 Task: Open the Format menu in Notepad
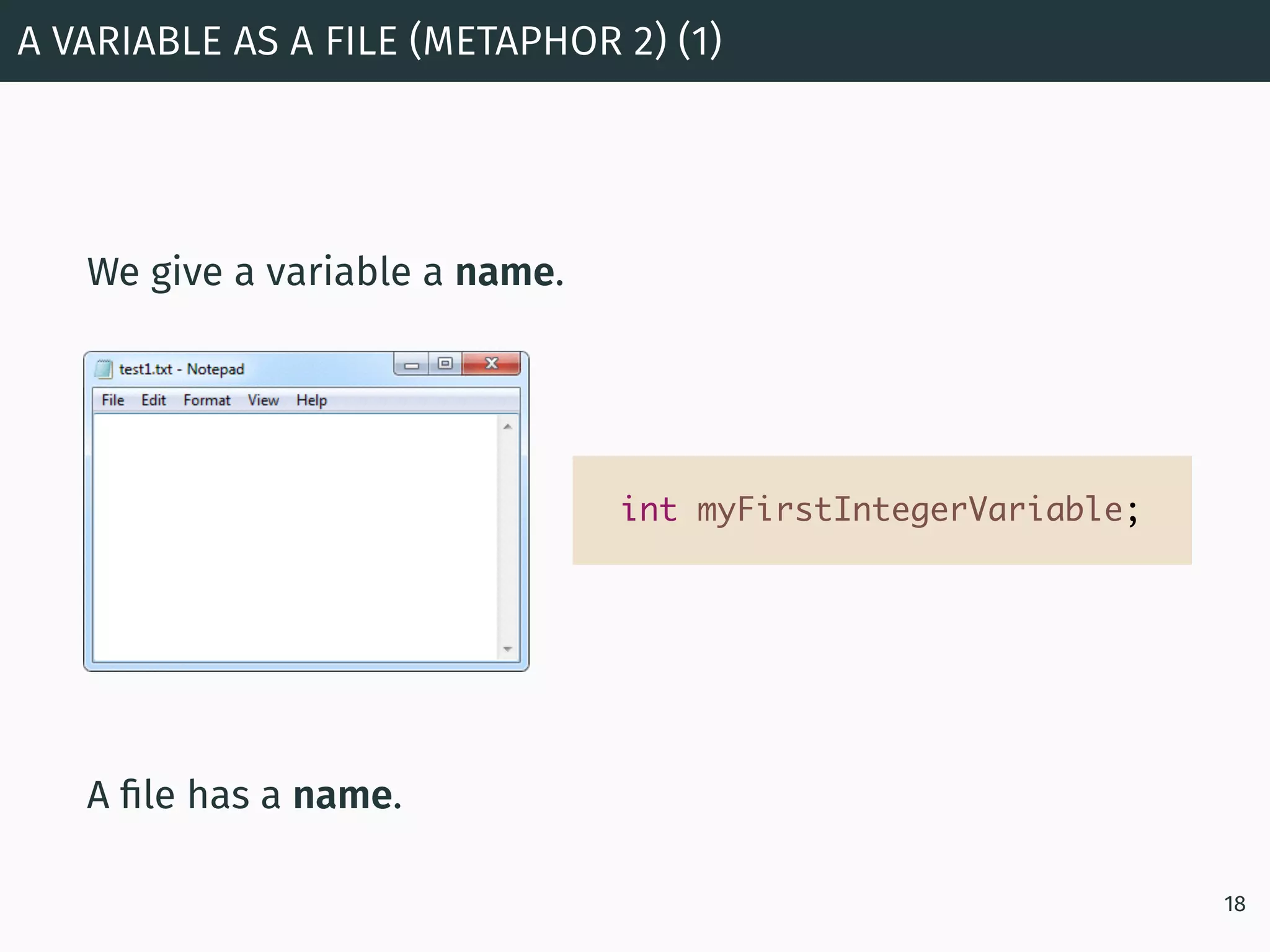tap(206, 400)
